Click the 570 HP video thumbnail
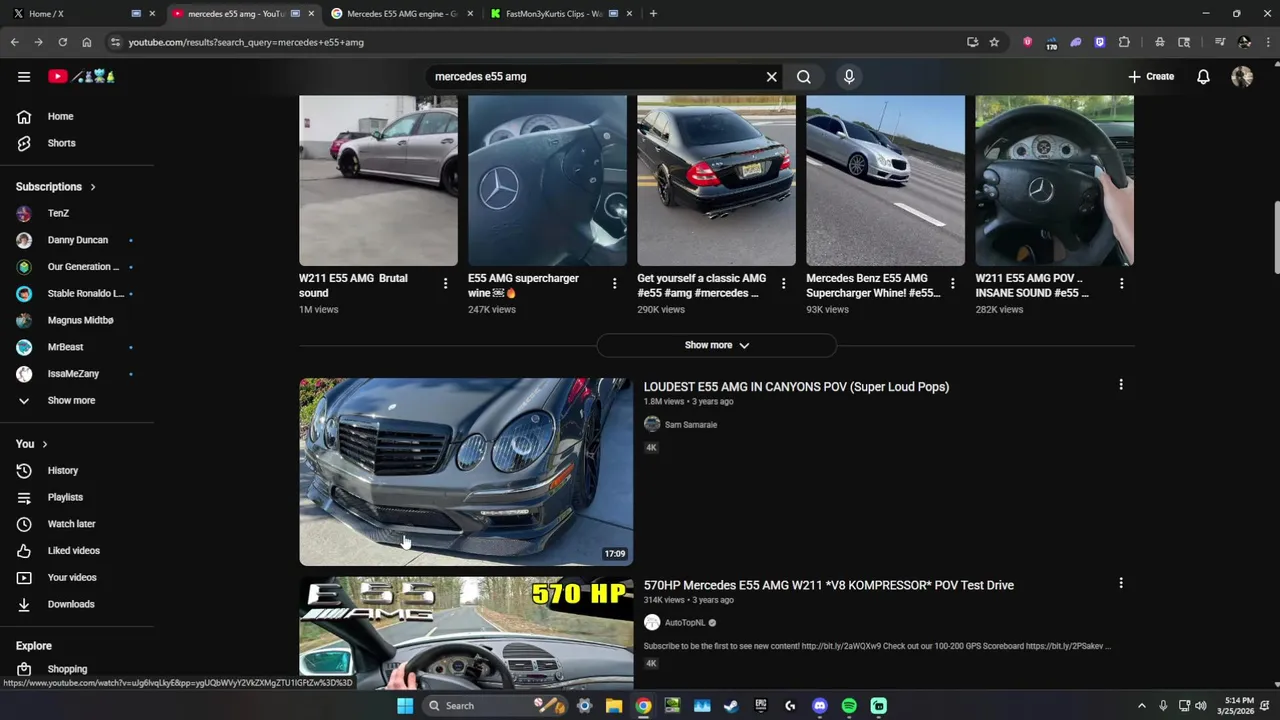Image resolution: width=1280 pixels, height=720 pixels. pyautogui.click(x=466, y=633)
